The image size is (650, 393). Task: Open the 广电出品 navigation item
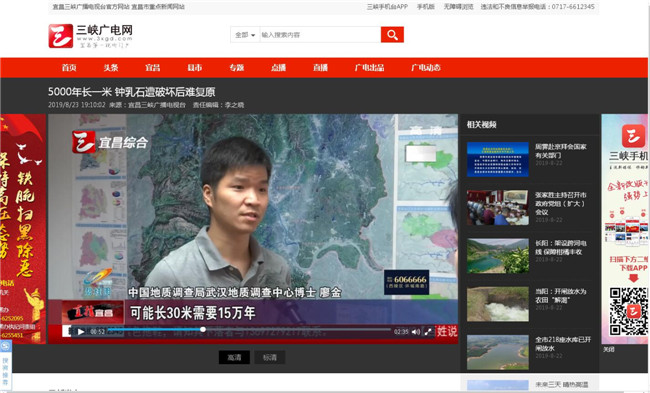coord(369,68)
